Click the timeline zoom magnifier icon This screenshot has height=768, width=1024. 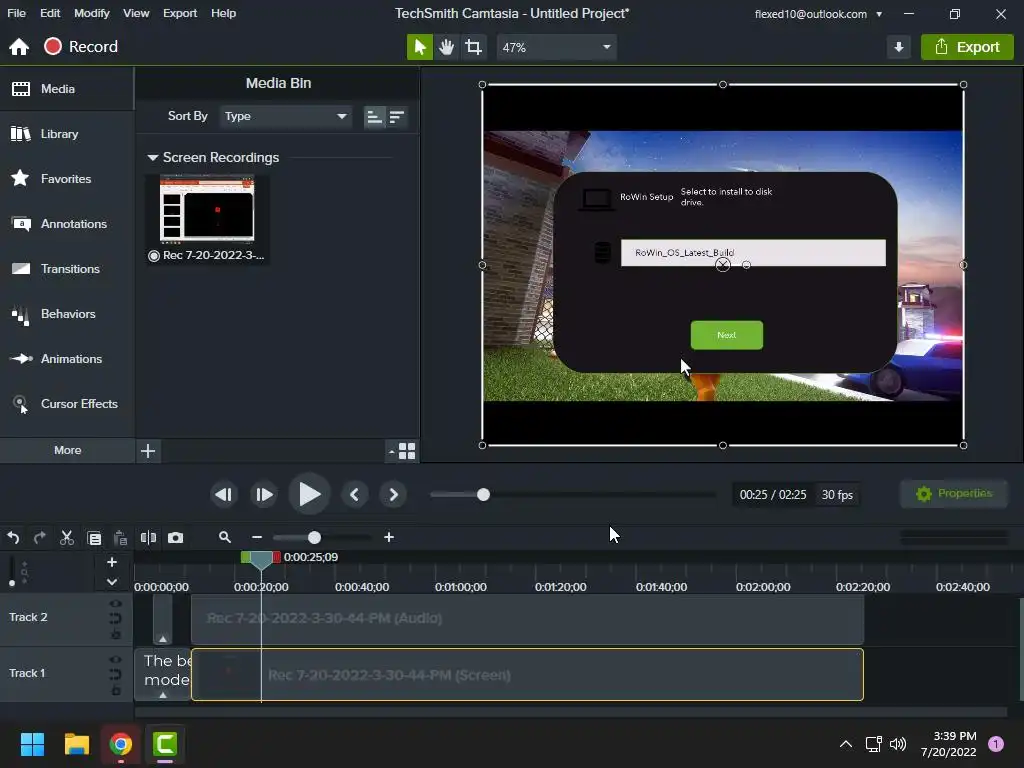tap(225, 537)
